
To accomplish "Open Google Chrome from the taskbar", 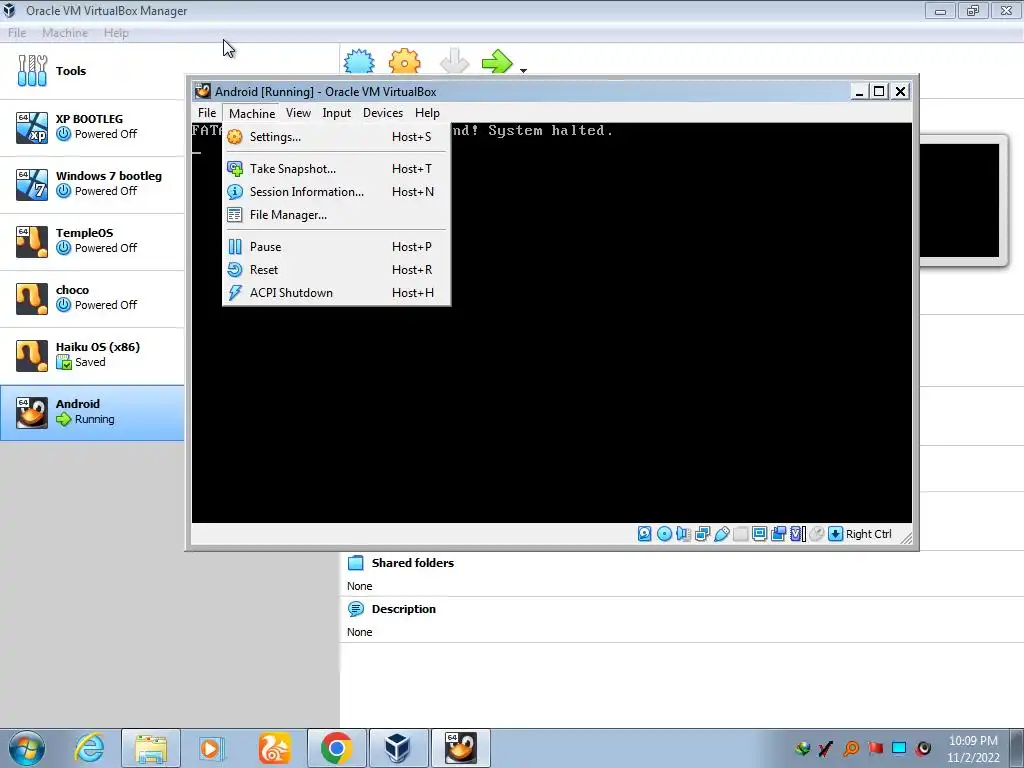I will tap(336, 748).
